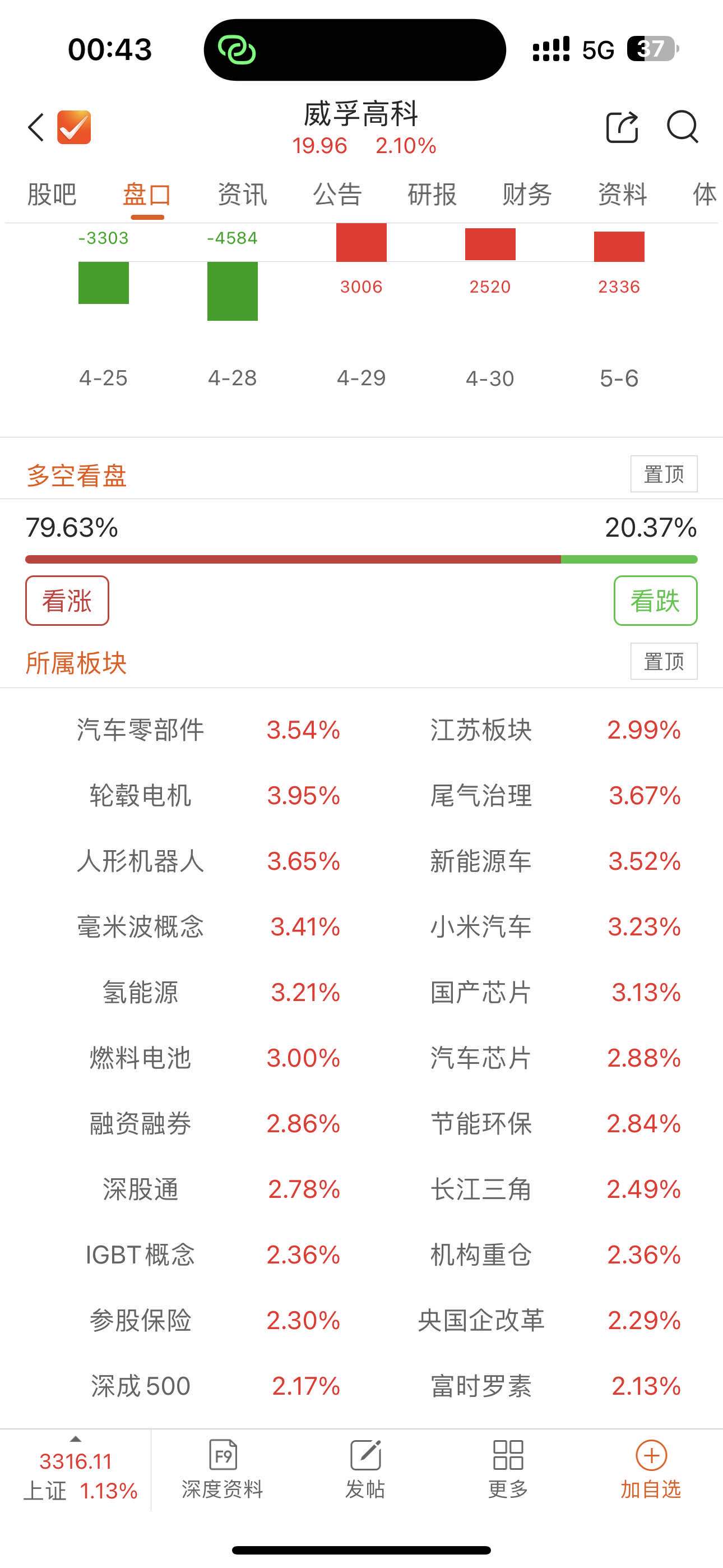
Task: Open 小米汽车 sector link
Action: coord(481,926)
